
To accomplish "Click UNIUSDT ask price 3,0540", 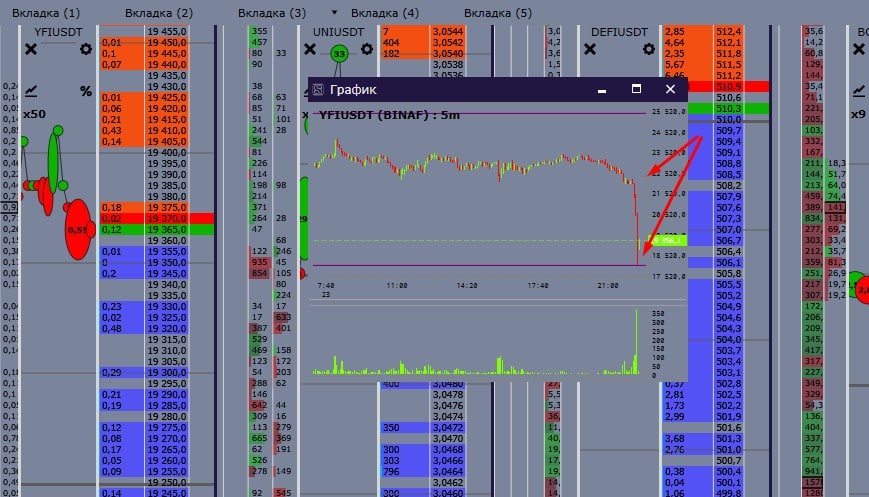I will pos(448,53).
